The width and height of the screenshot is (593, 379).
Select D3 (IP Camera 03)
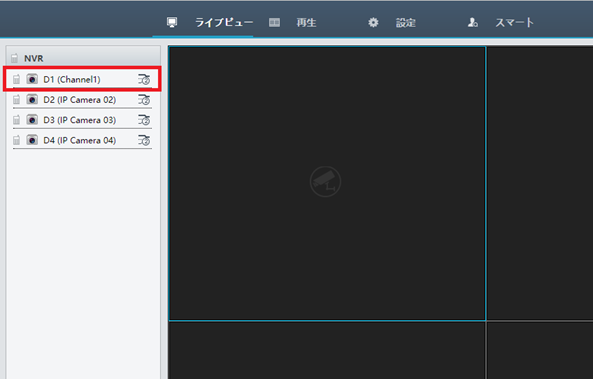pos(79,120)
